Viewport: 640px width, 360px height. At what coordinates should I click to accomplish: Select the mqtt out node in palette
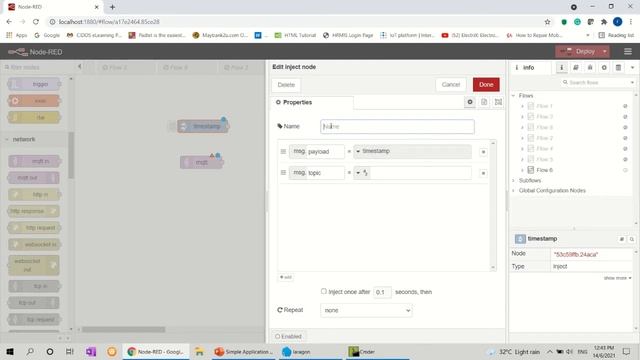[x=34, y=178]
